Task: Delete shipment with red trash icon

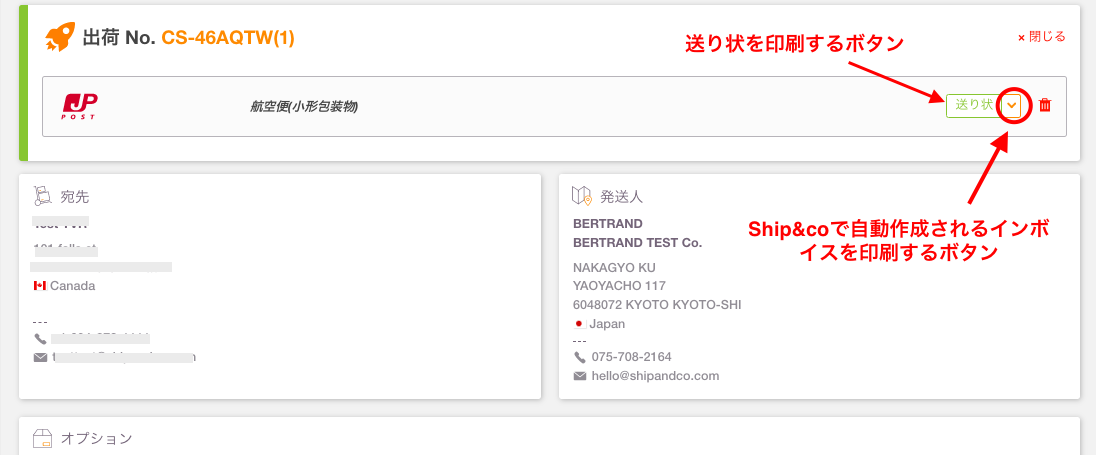Action: pos(1045,106)
